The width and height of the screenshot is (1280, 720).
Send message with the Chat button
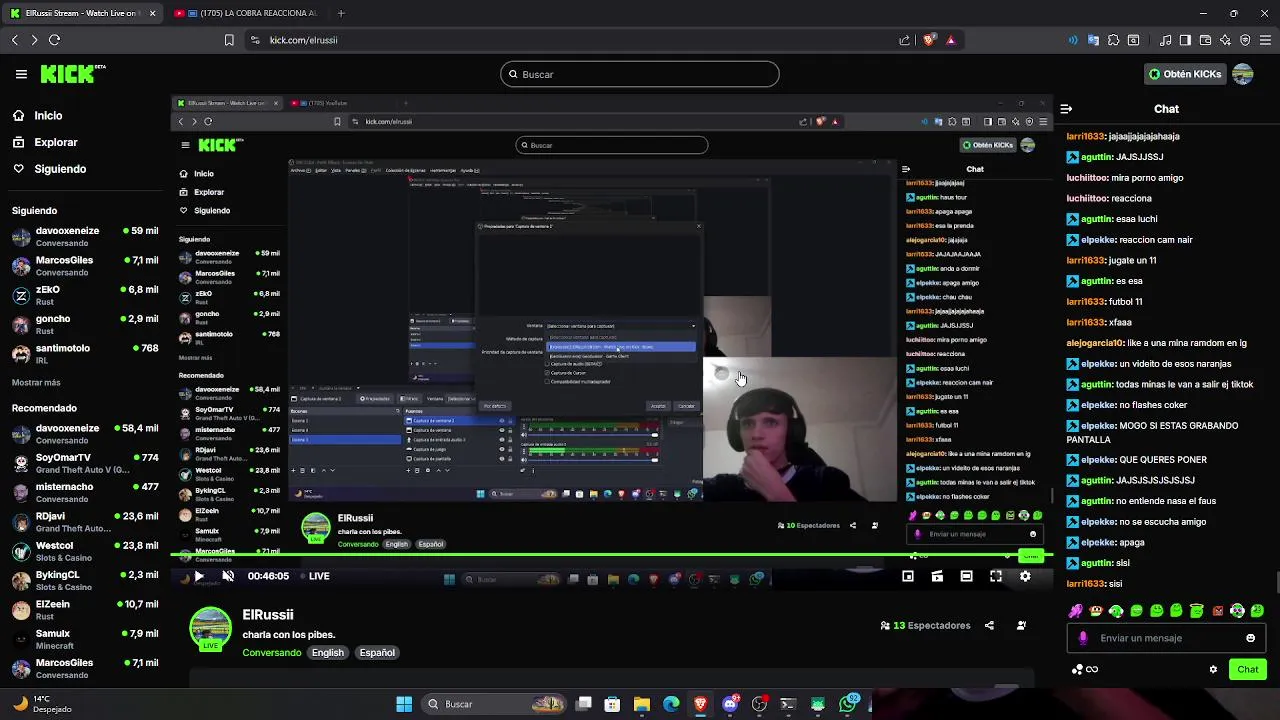click(x=1248, y=669)
